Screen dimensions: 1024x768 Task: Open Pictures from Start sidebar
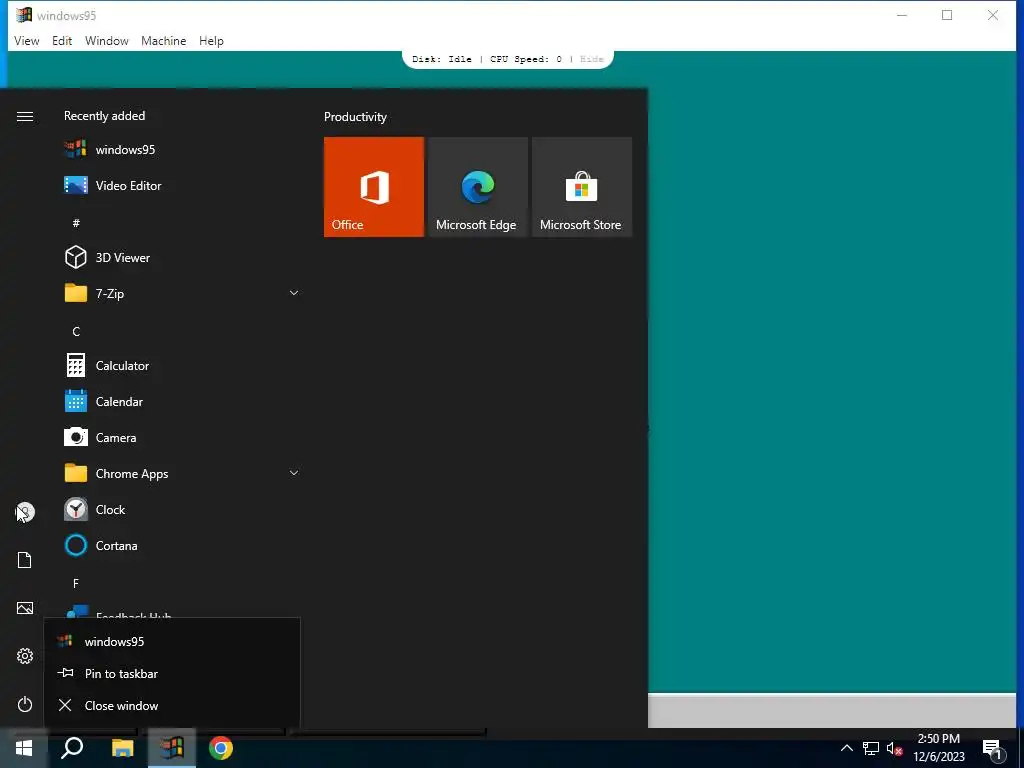pos(25,608)
